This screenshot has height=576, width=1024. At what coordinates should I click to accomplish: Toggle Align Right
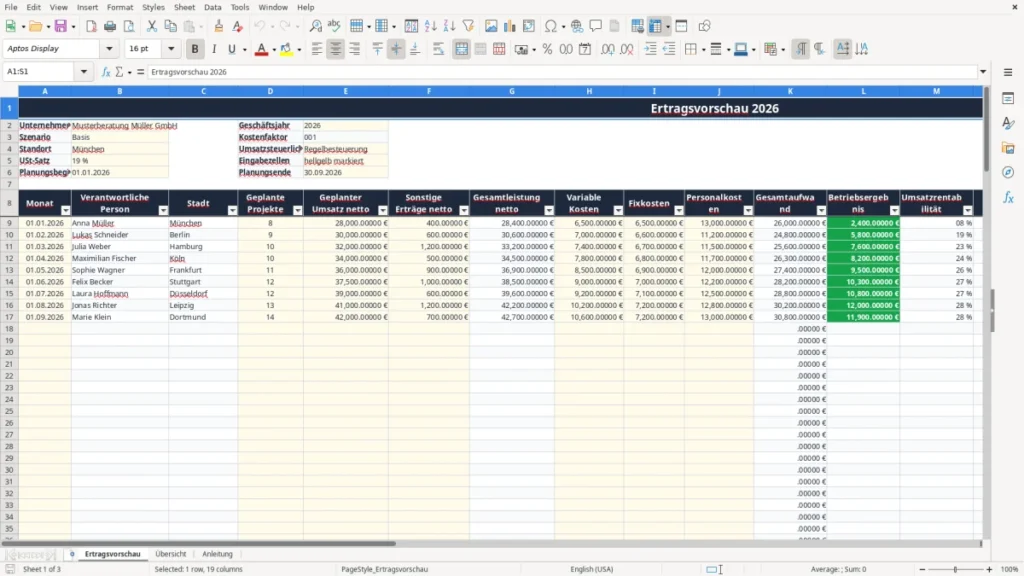coord(355,49)
